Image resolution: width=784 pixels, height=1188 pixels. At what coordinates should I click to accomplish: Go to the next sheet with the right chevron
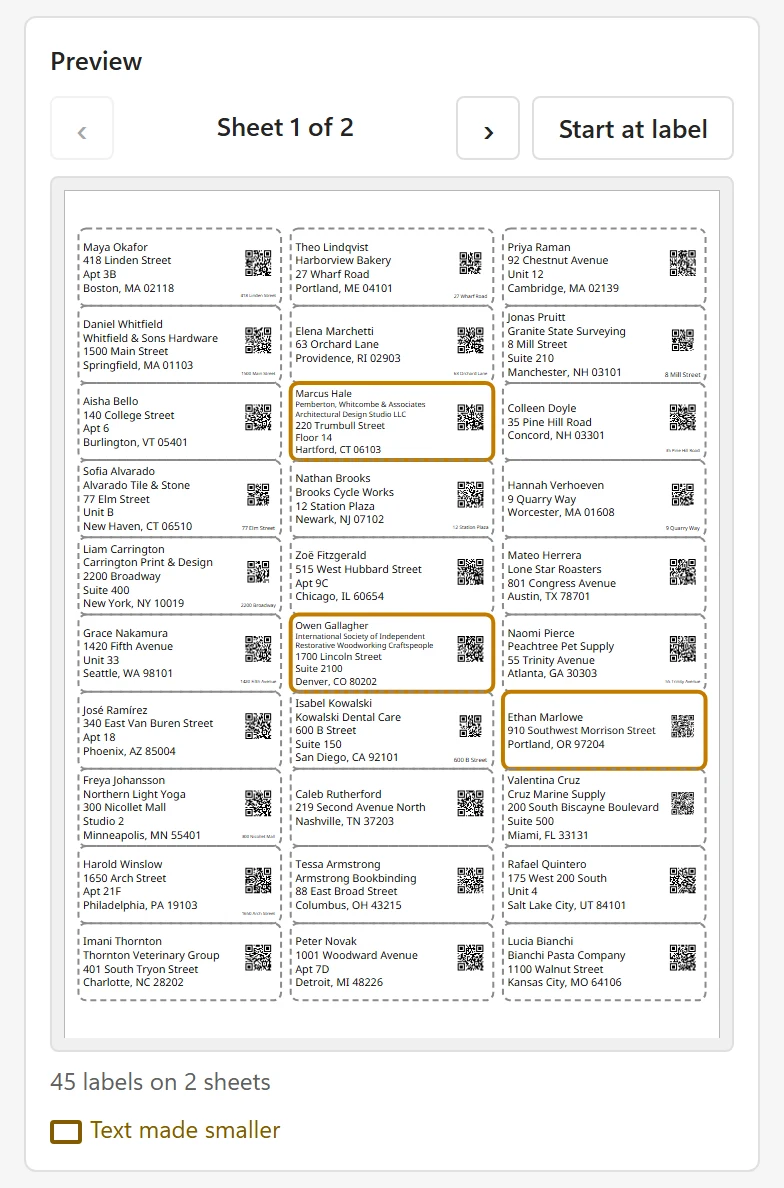488,128
